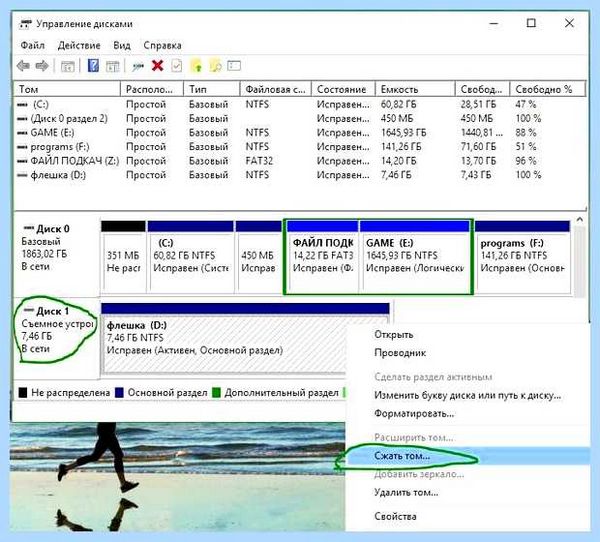Select the 351 МБ unallocated partition block

click(x=123, y=256)
